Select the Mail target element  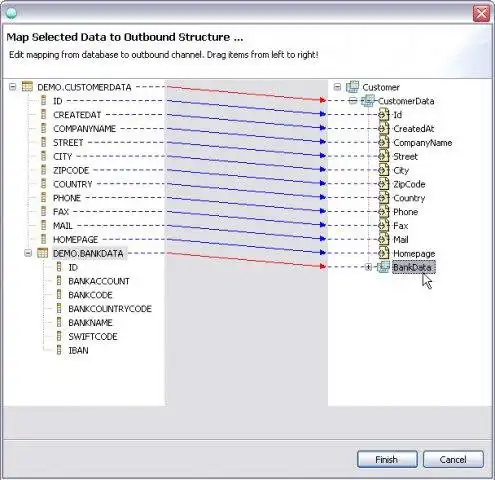click(x=401, y=239)
